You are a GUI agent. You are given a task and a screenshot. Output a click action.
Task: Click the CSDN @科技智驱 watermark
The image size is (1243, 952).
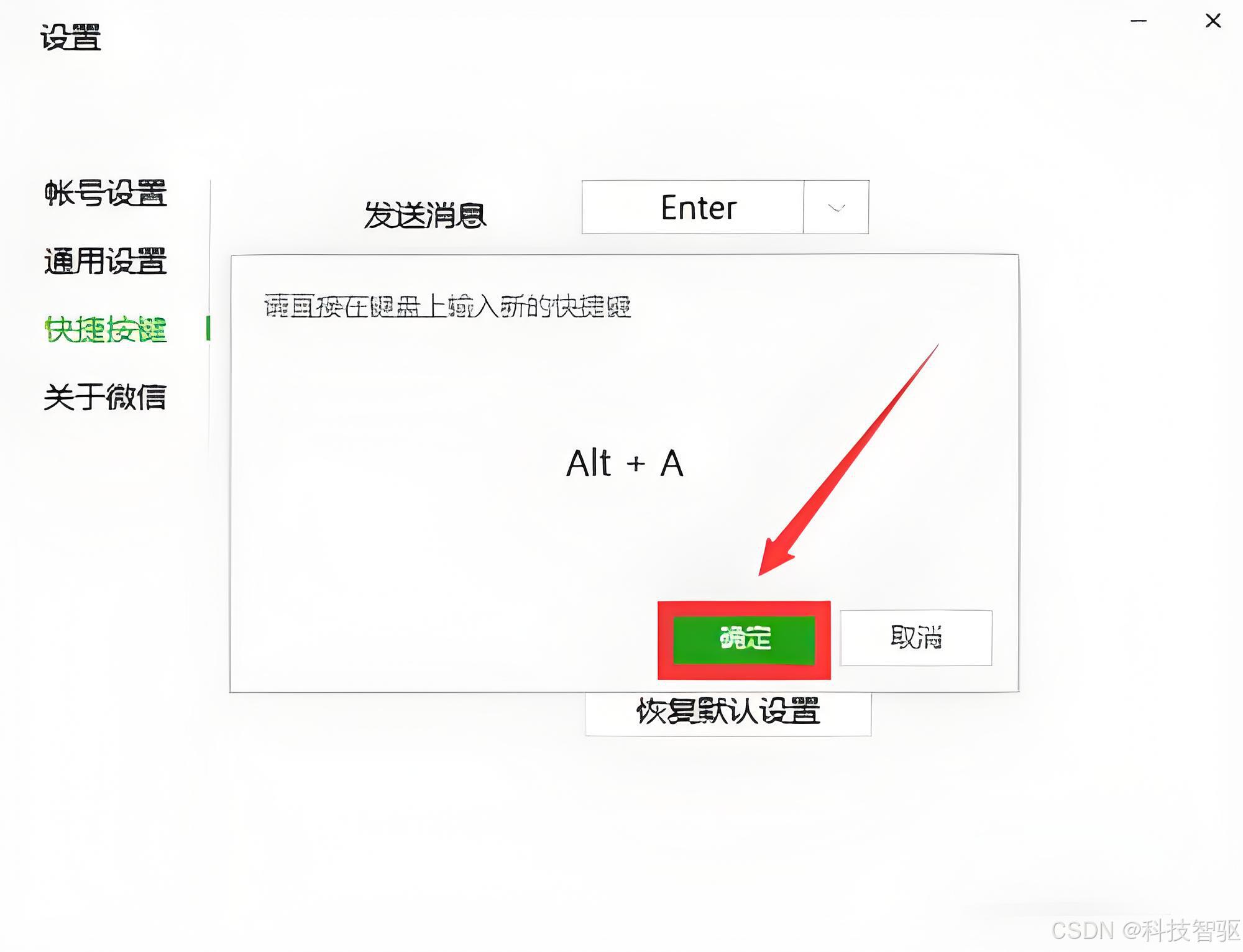coord(1145,930)
